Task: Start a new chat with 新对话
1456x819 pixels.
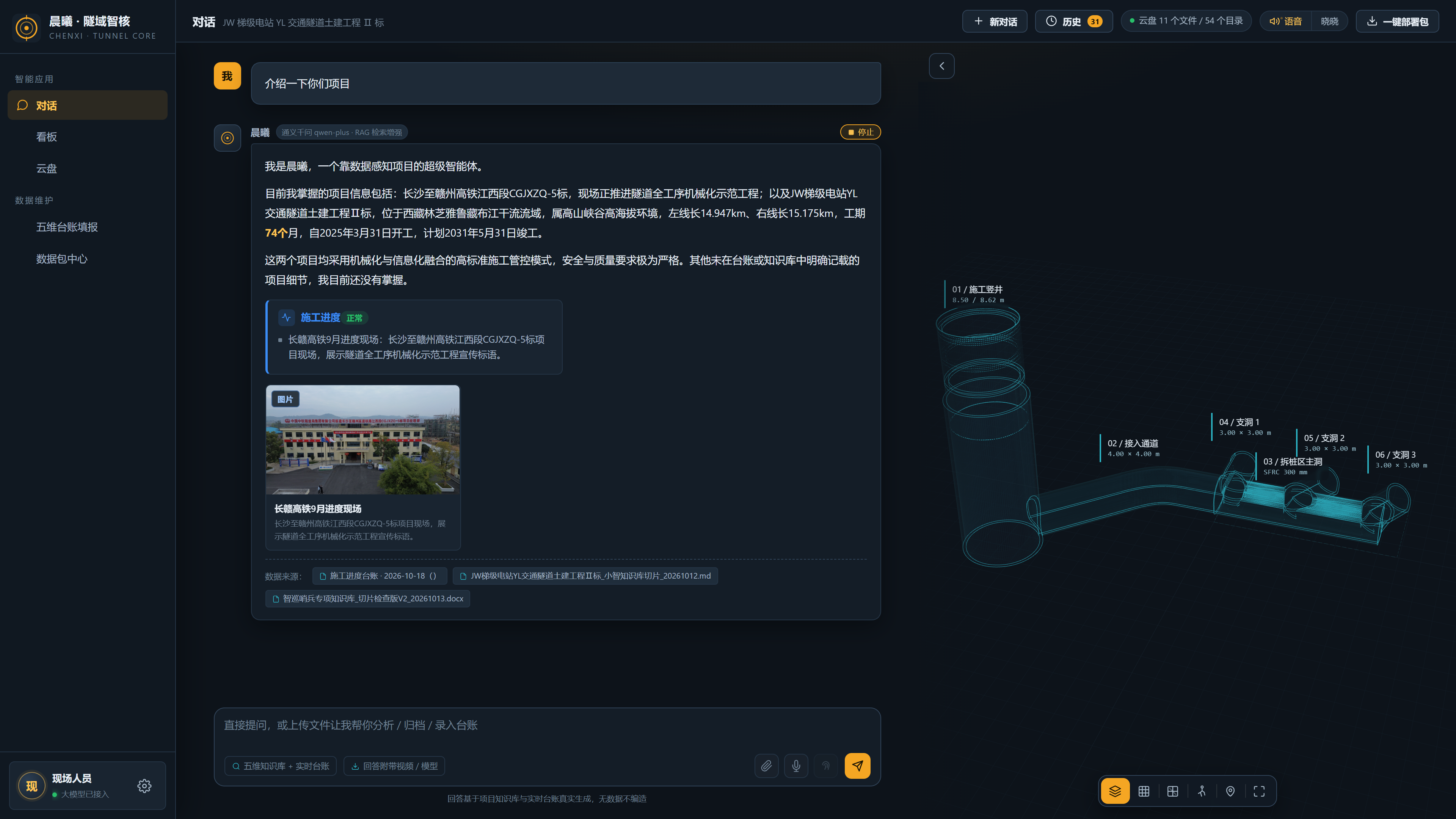Action: pyautogui.click(x=995, y=22)
